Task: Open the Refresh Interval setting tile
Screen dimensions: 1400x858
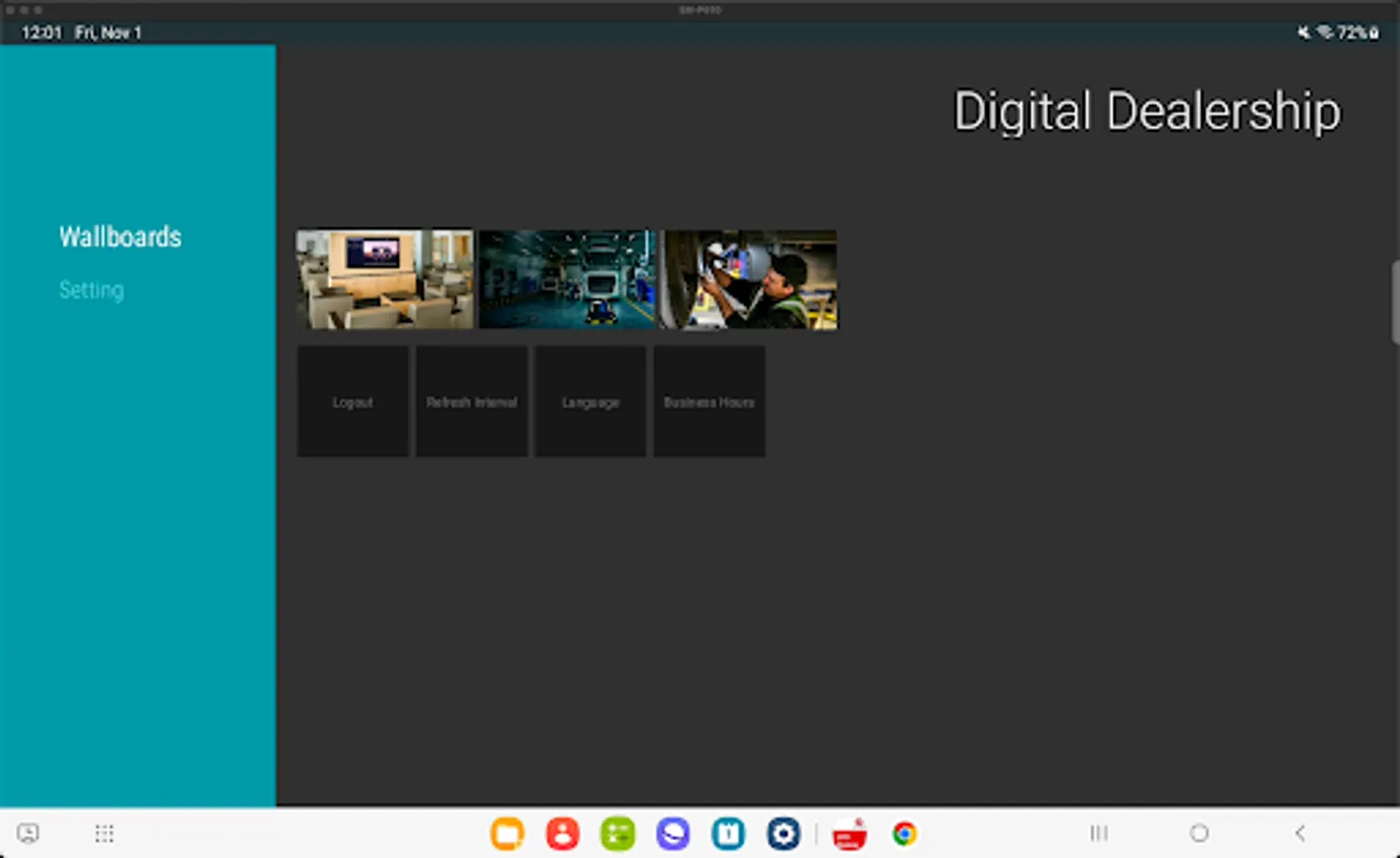Action: coord(472,401)
